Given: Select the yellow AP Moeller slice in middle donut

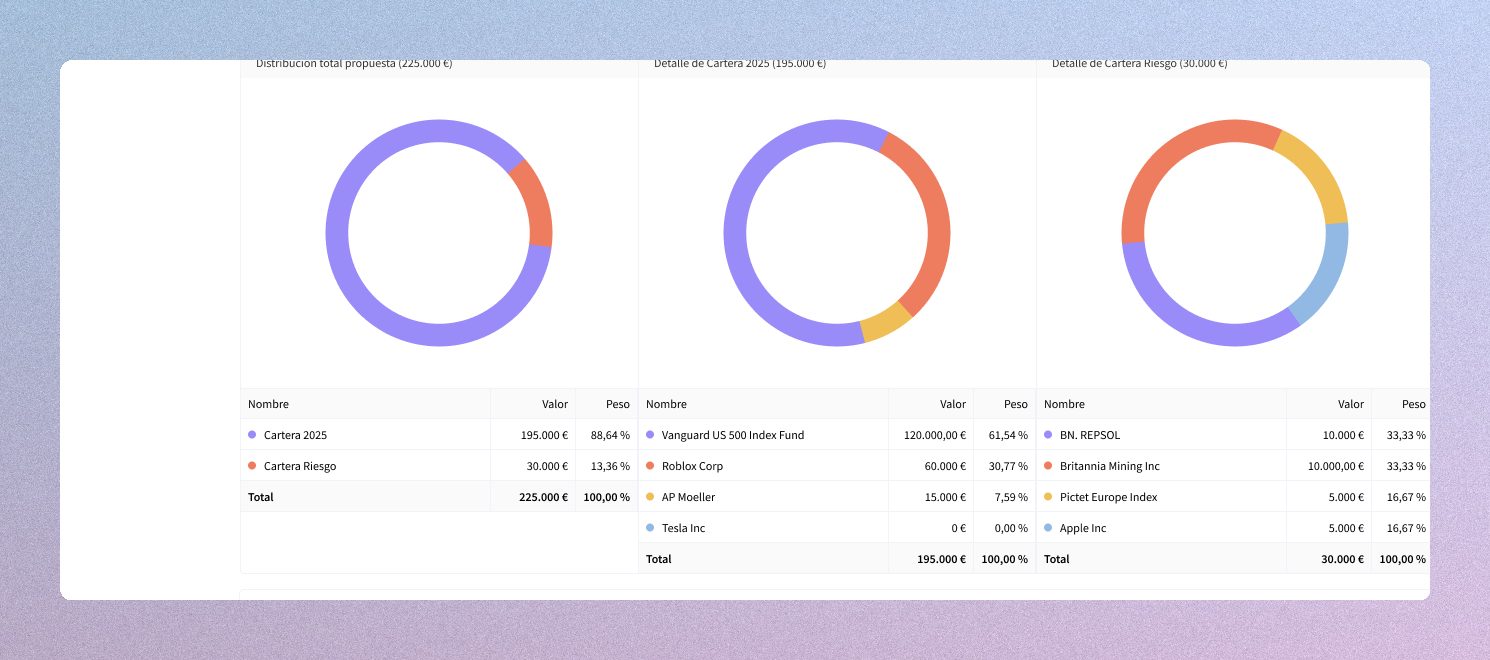Looking at the screenshot, I should 884,324.
